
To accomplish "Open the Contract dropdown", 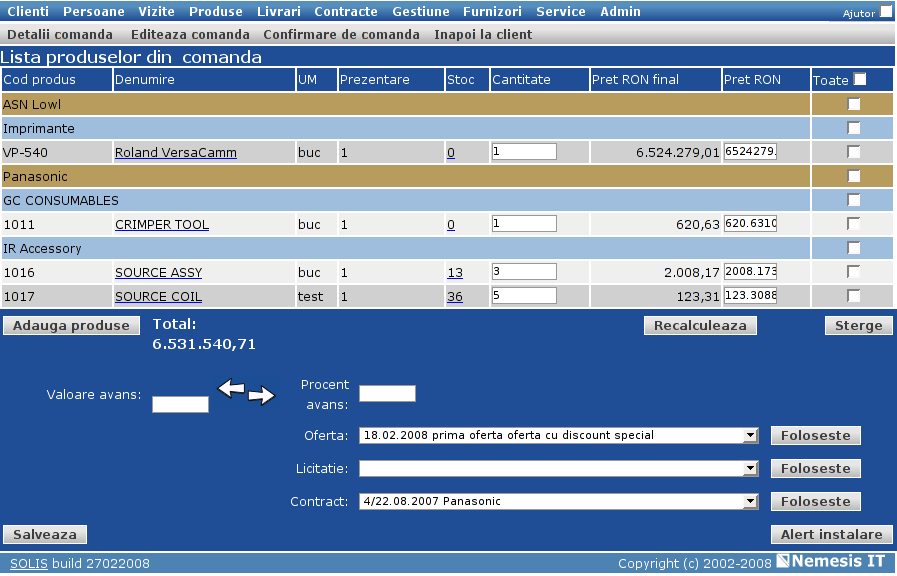I will [x=558, y=502].
